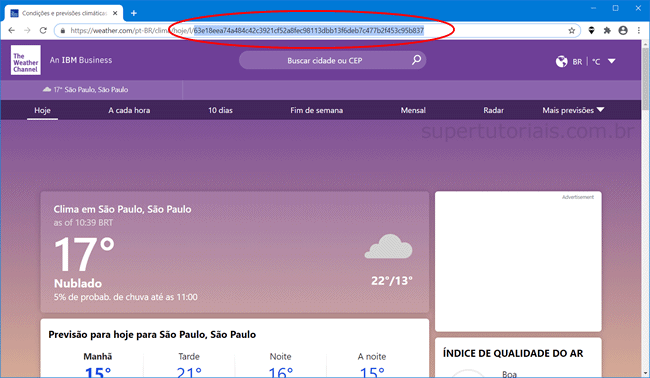Click the globe region icon

point(561,61)
